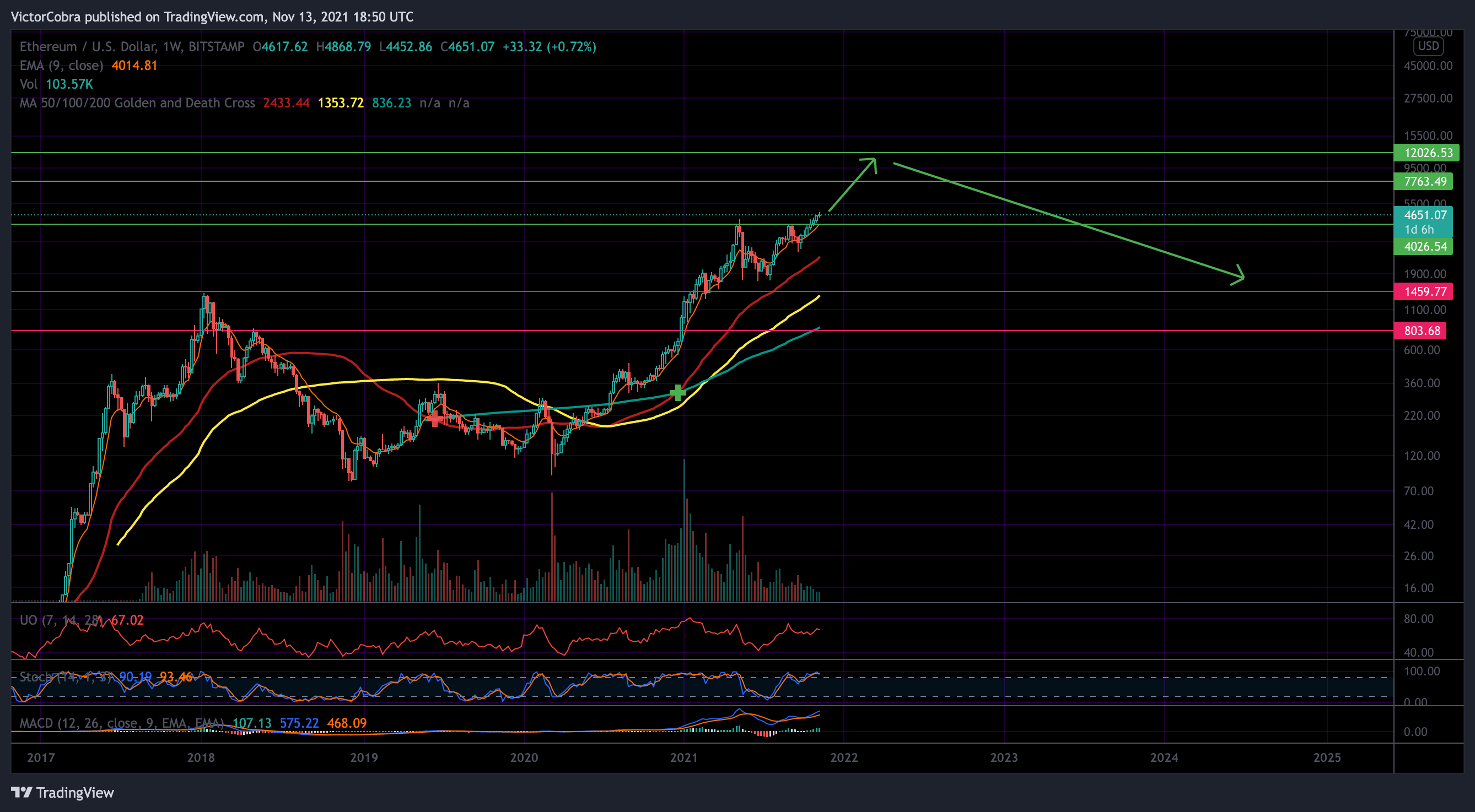Click the Ethereum / U.S. Dollar symbol title
This screenshot has height=812, width=1475.
coord(132,47)
